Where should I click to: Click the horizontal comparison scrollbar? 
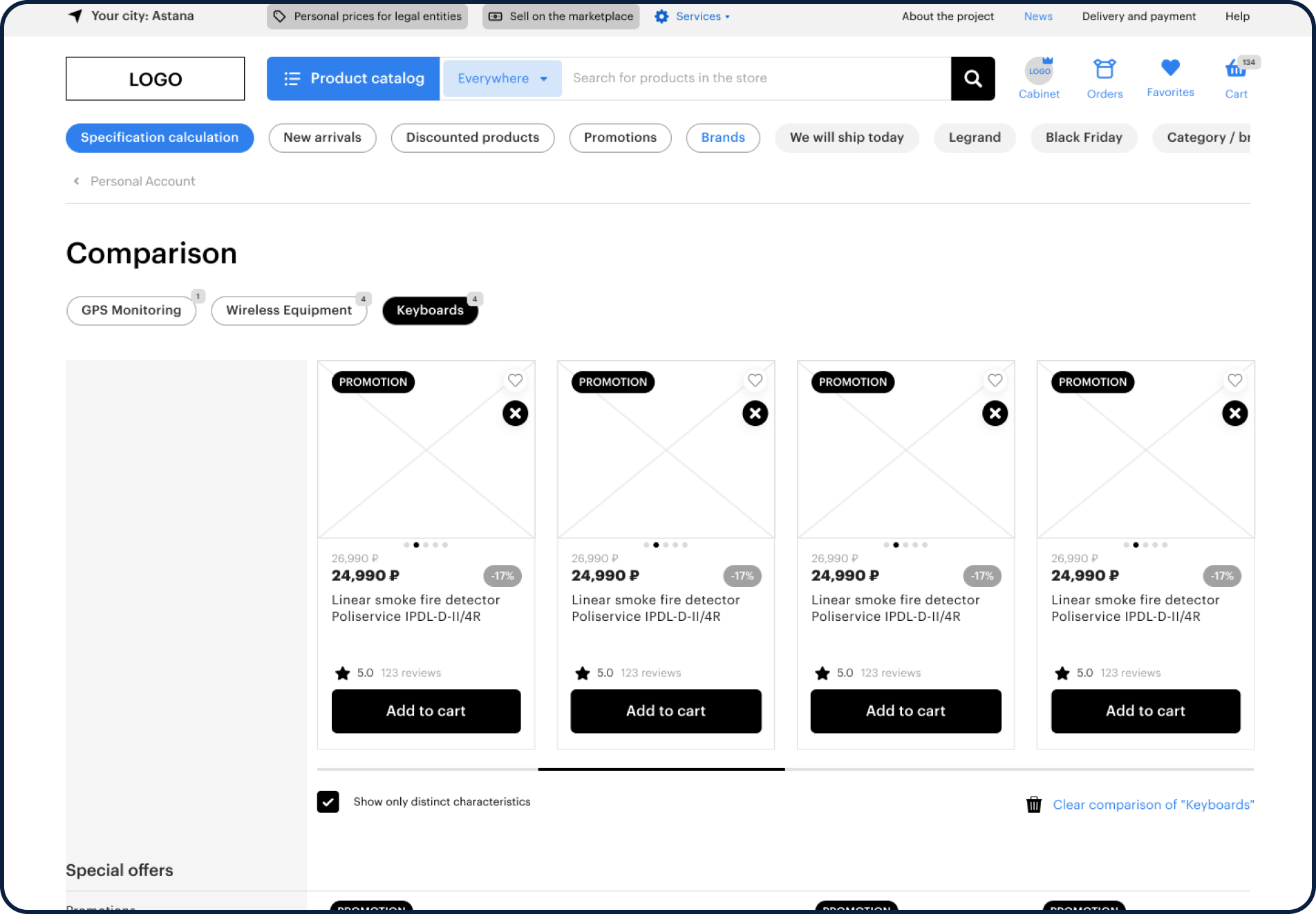[x=661, y=769]
